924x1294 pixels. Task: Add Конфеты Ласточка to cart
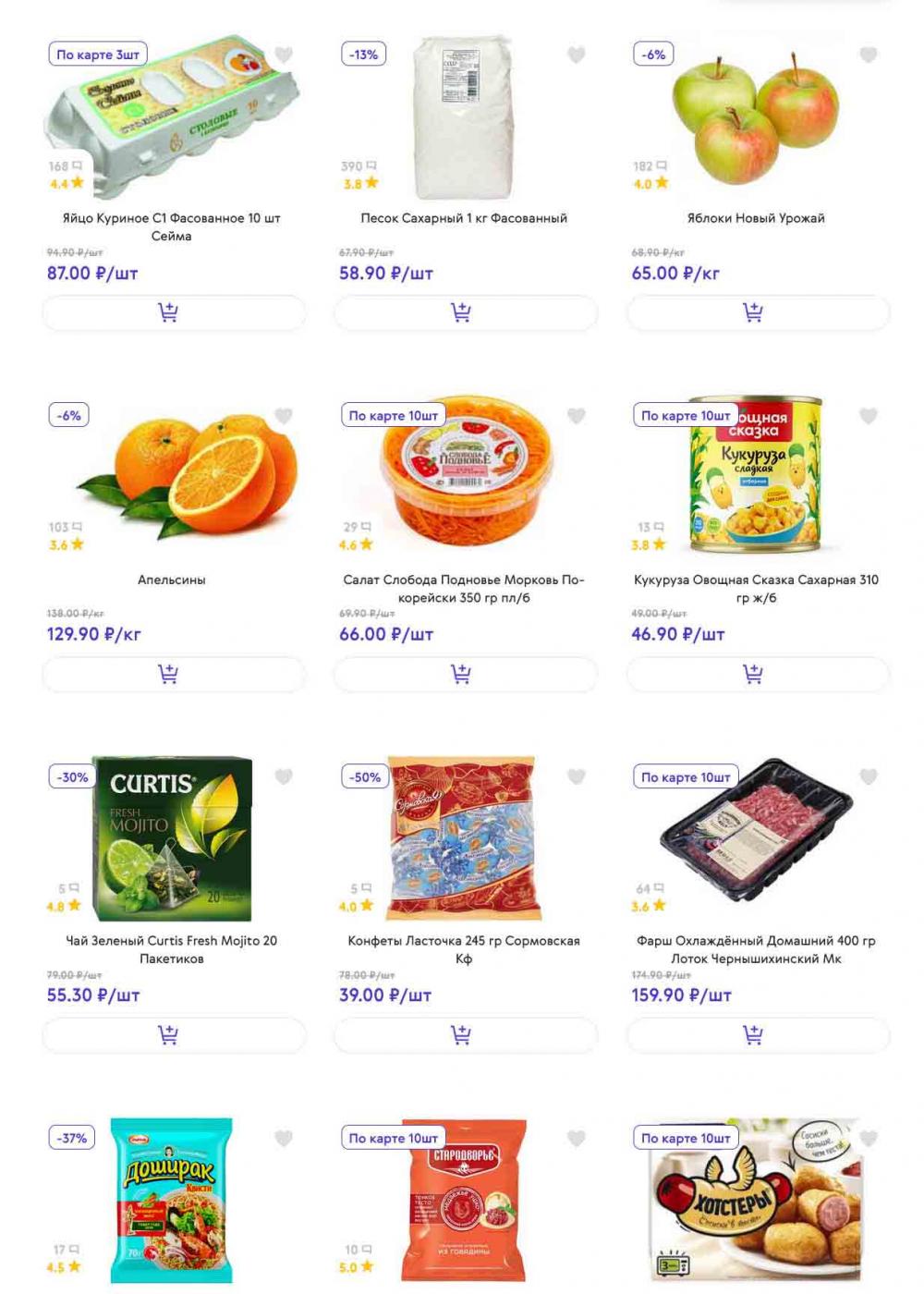465,1034
